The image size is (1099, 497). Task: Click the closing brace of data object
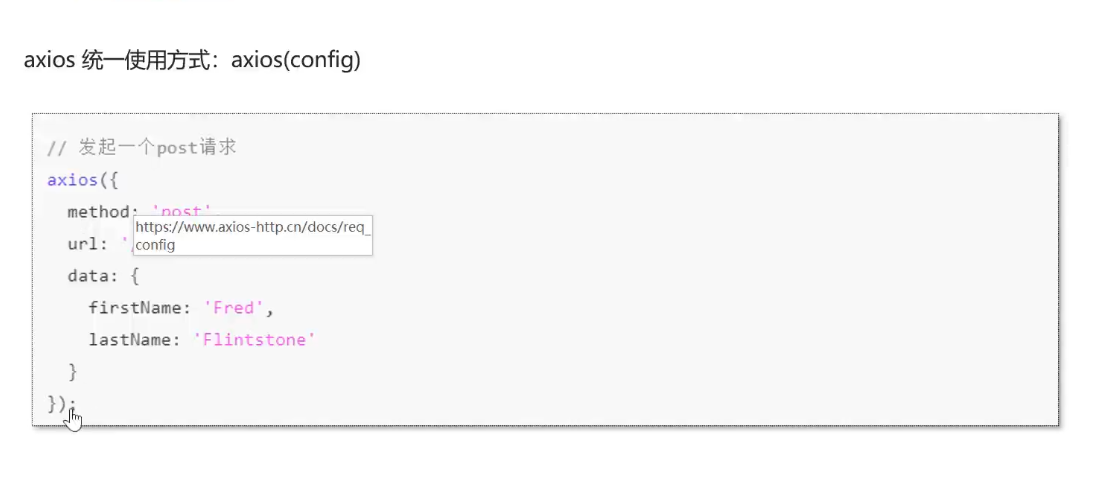tap(73, 372)
